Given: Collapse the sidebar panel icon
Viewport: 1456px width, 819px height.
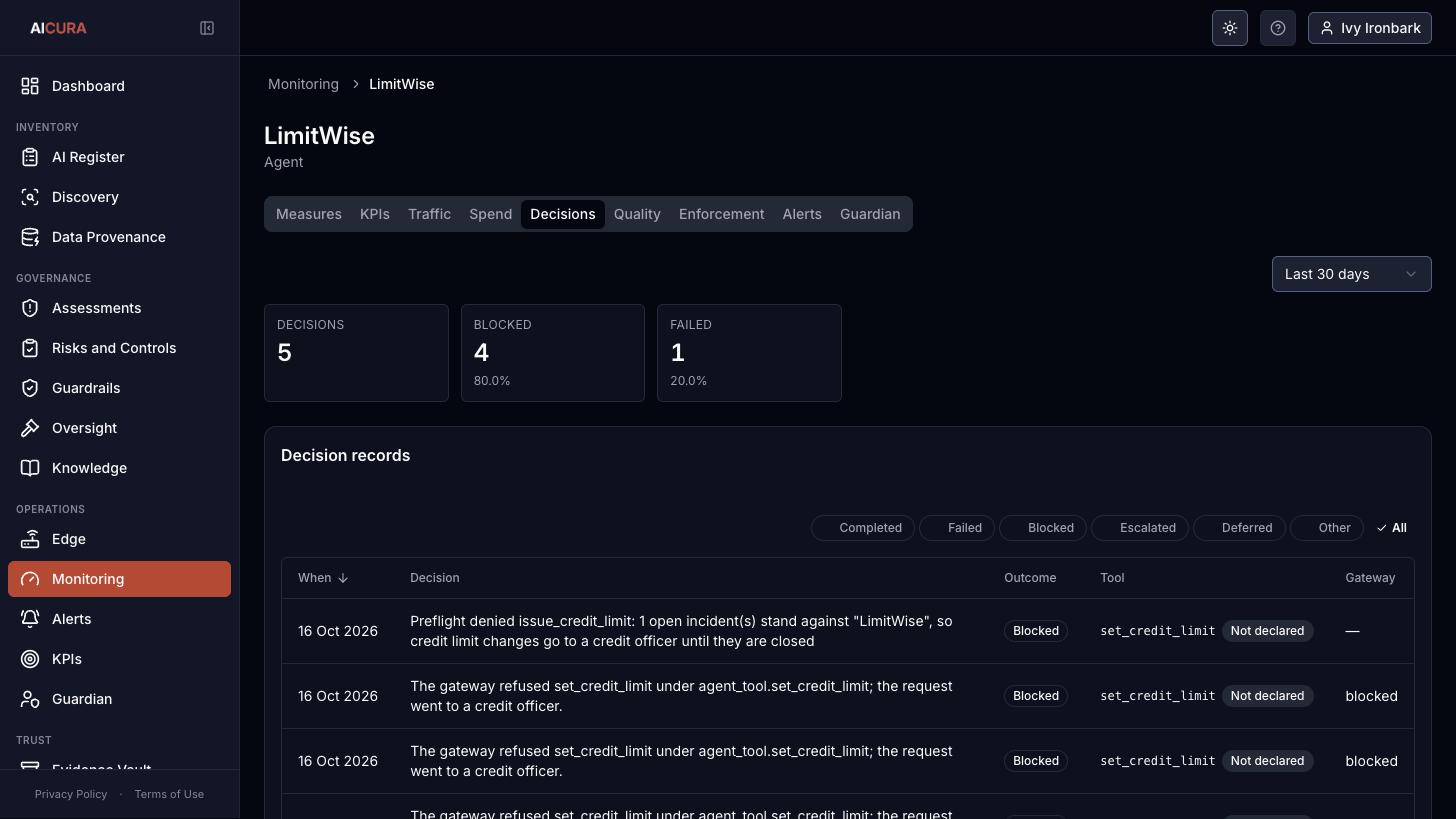Looking at the screenshot, I should point(207,28).
